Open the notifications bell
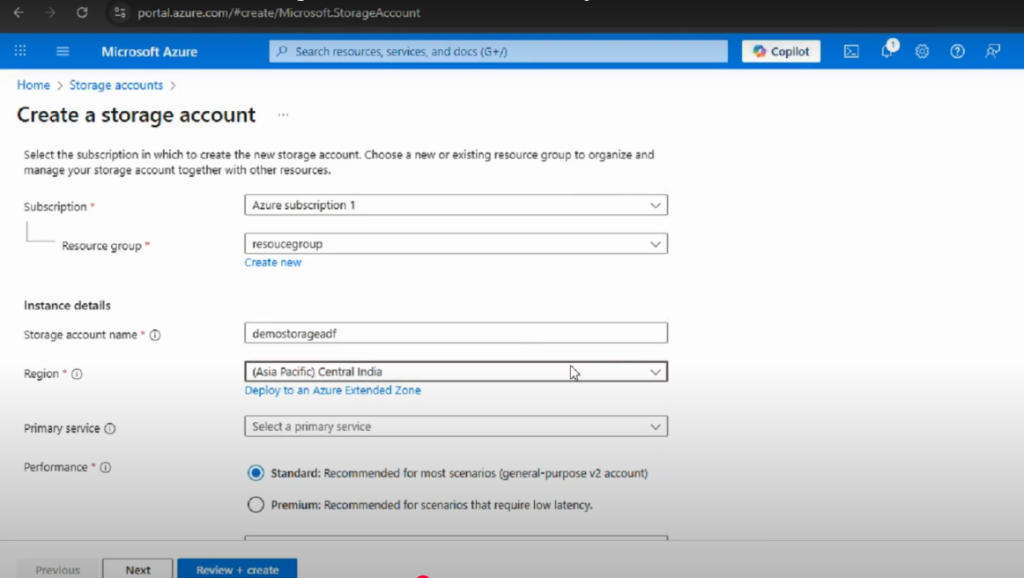This screenshot has height=578, width=1024. tap(887, 51)
